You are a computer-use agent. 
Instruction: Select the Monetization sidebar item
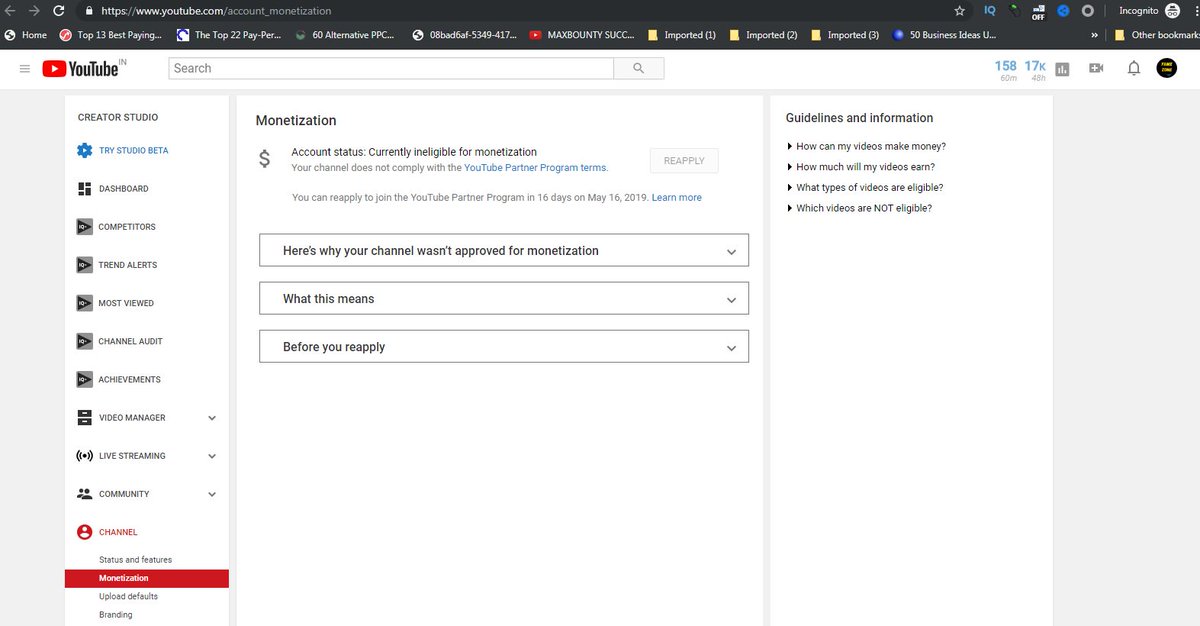pos(147,578)
